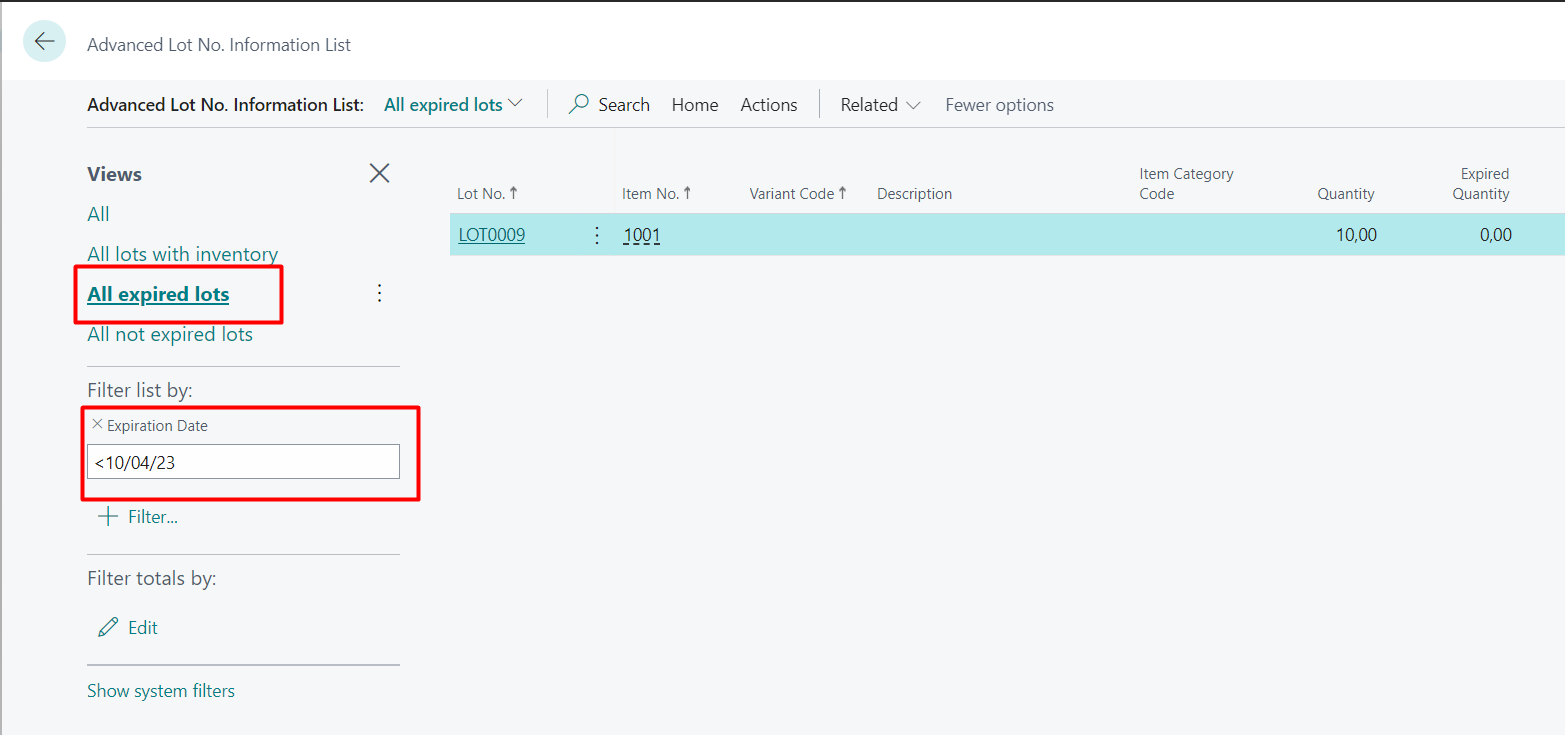
Task: Click the Search magnifier icon
Action: 579,105
